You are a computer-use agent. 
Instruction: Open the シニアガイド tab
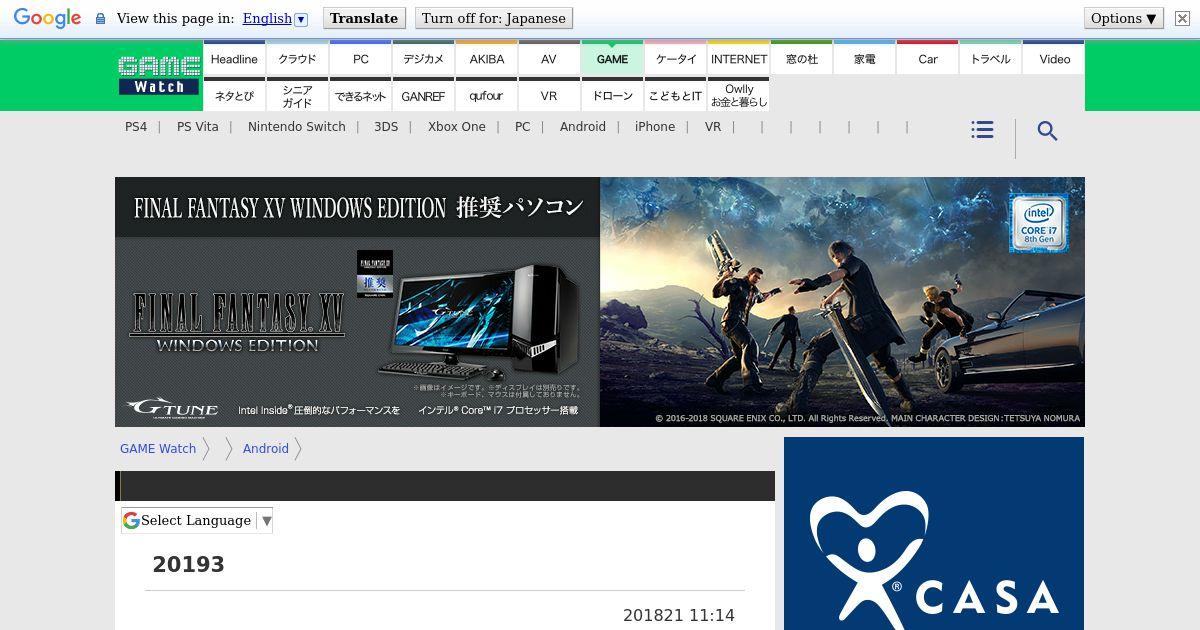[x=297, y=95]
